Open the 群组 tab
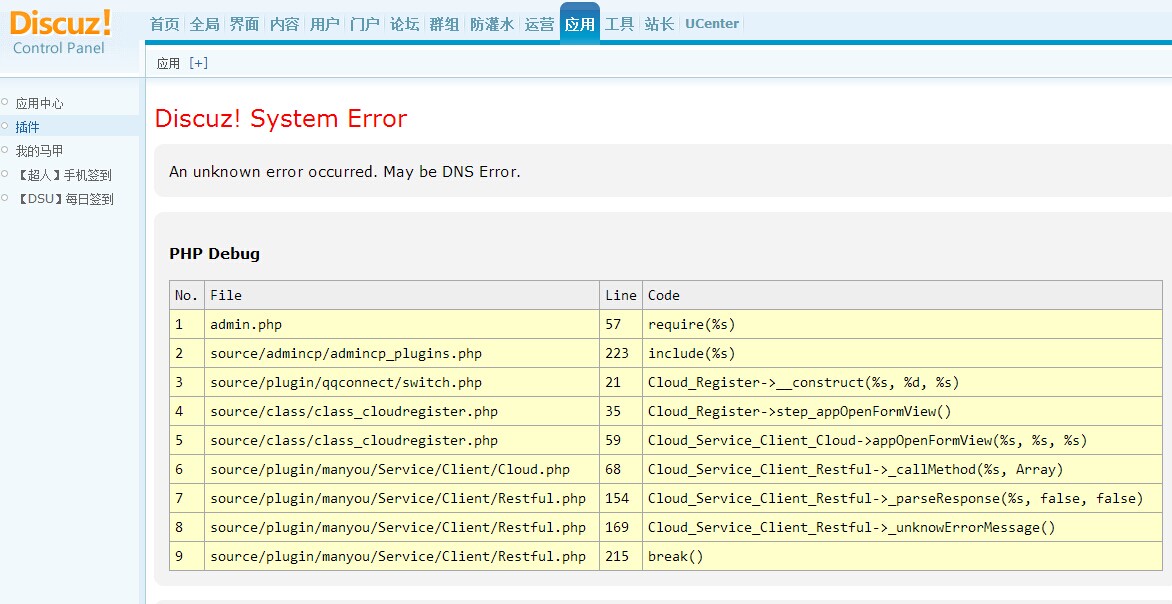Viewport: 1172px width, 604px height. pos(445,24)
